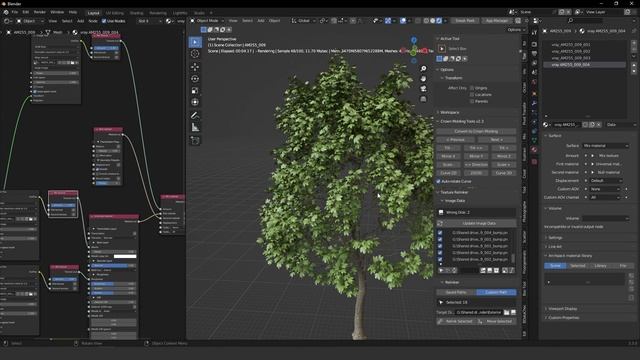Open the Window menu
The height and width of the screenshot is (360, 640).
[x=57, y=12]
